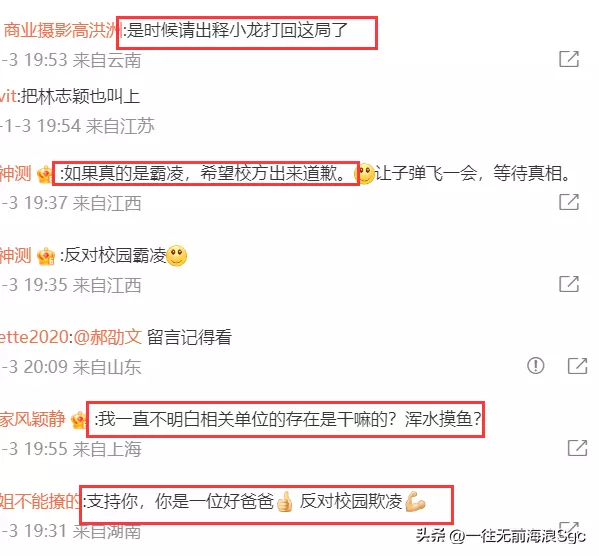599x556 pixels.
Task: Click share icon beside the Jiangxi 19:37 comment
Action: coord(569,202)
